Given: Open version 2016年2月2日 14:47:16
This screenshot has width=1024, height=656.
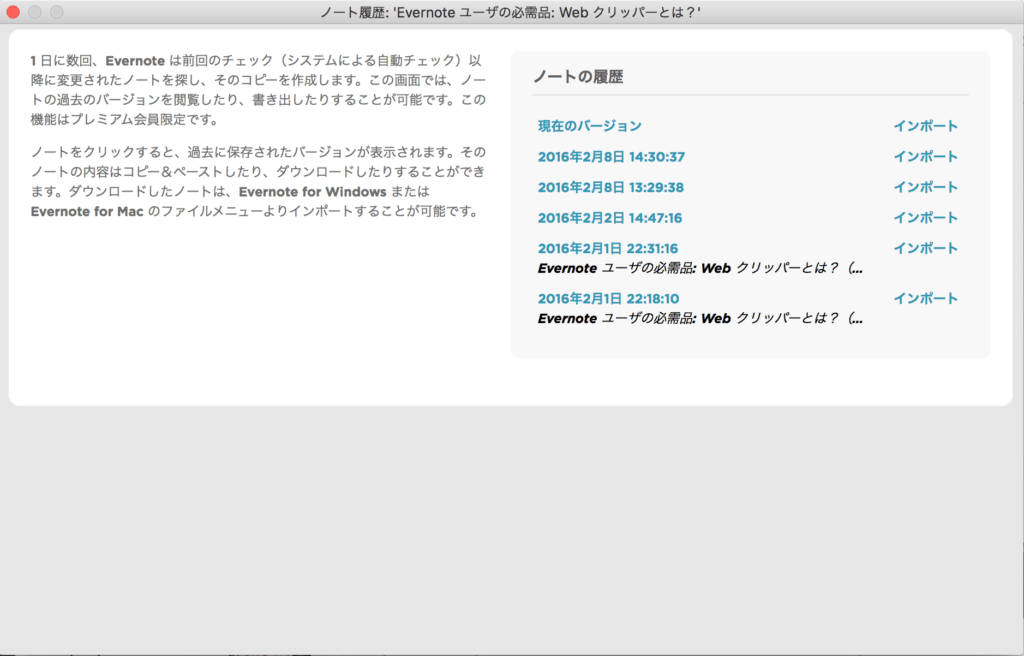Looking at the screenshot, I should (x=610, y=218).
